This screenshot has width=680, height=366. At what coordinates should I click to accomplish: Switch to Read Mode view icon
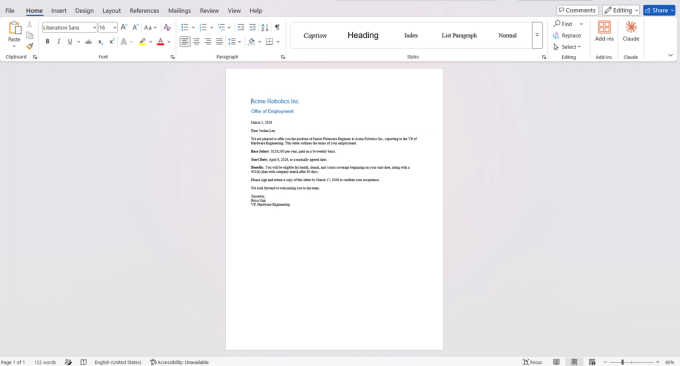(556, 362)
